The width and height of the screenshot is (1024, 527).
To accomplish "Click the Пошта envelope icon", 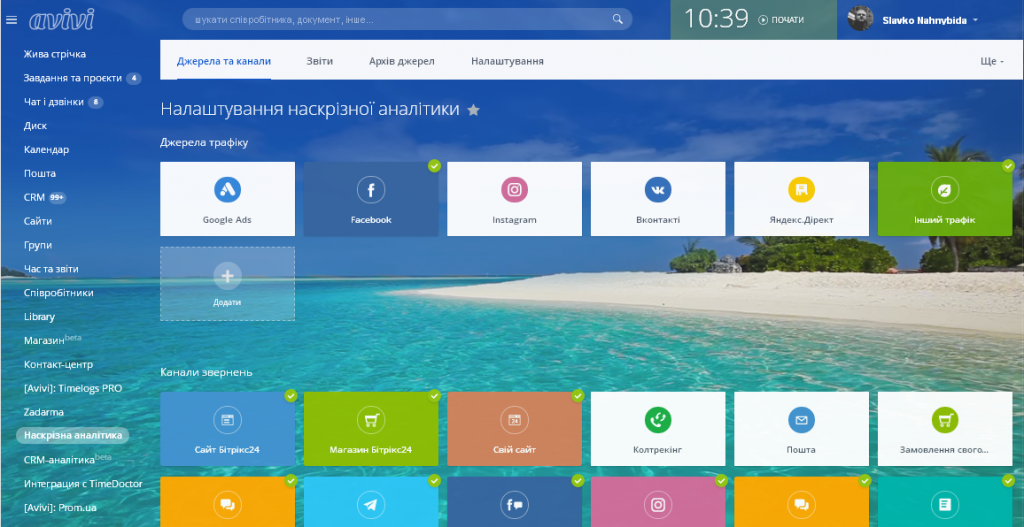I will [x=801, y=420].
